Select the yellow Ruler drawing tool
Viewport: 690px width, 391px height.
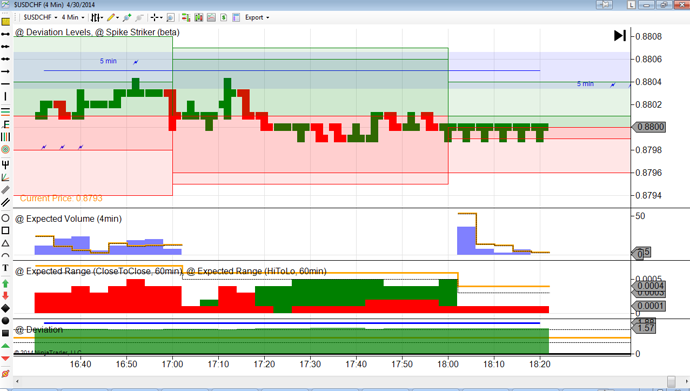[5, 22]
